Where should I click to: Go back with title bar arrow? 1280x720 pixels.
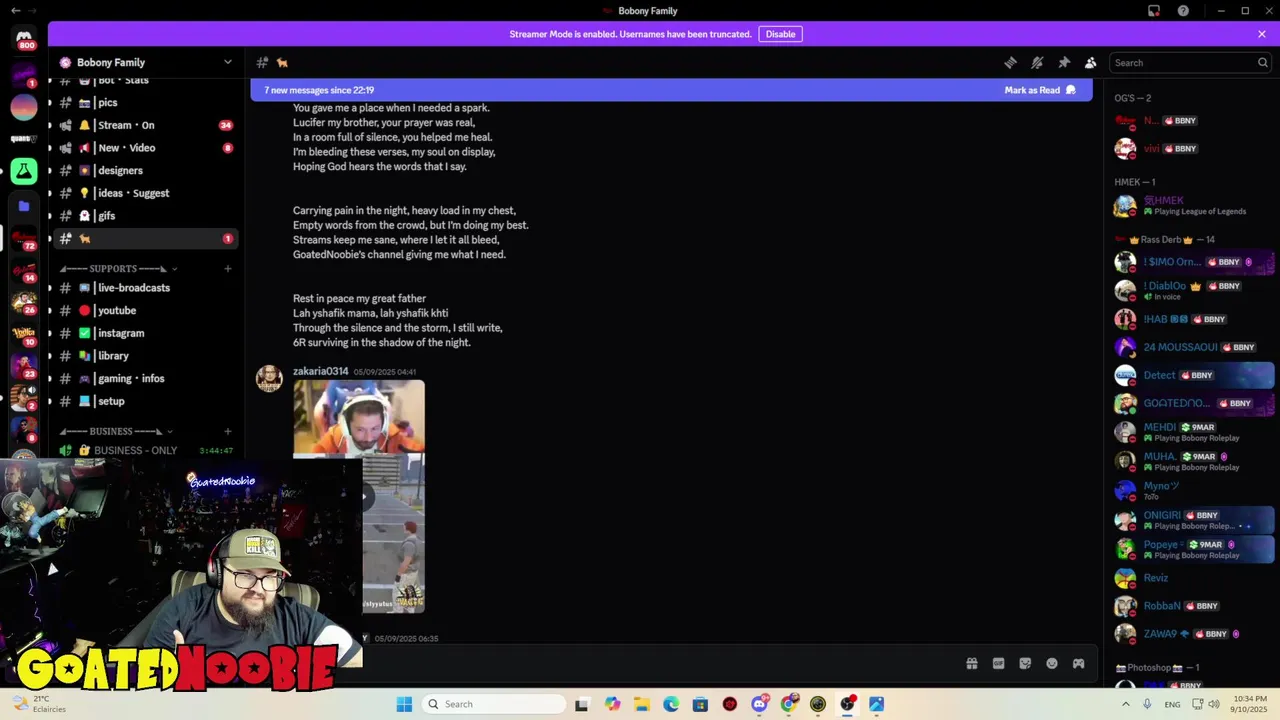coord(15,11)
